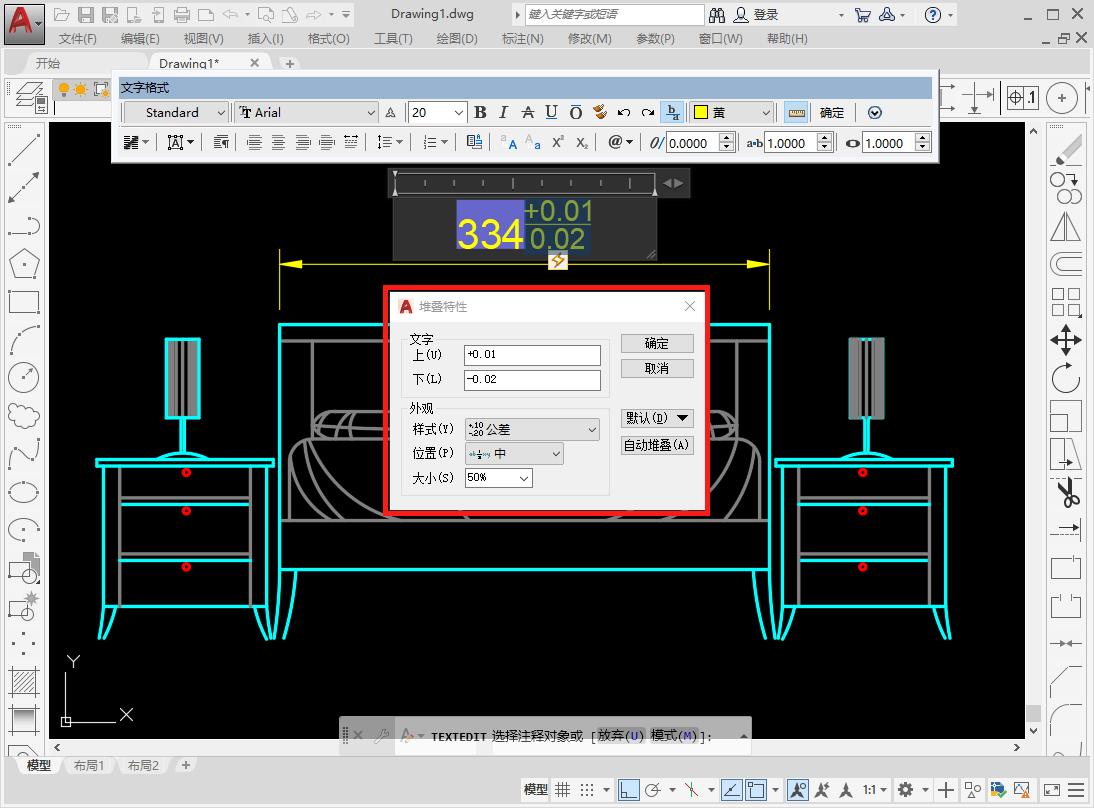The image size is (1094, 808).
Task: Click 确定 in the stack properties dialog
Action: (657, 343)
